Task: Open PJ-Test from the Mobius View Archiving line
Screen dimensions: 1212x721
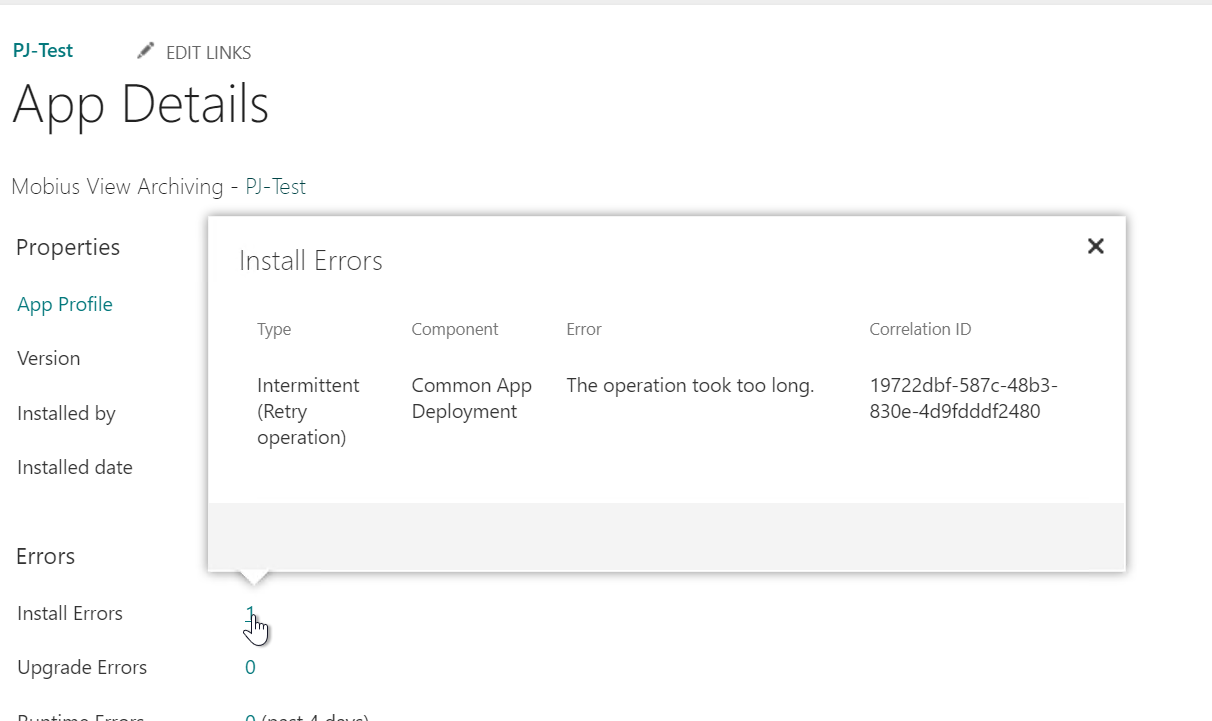Action: [275, 186]
